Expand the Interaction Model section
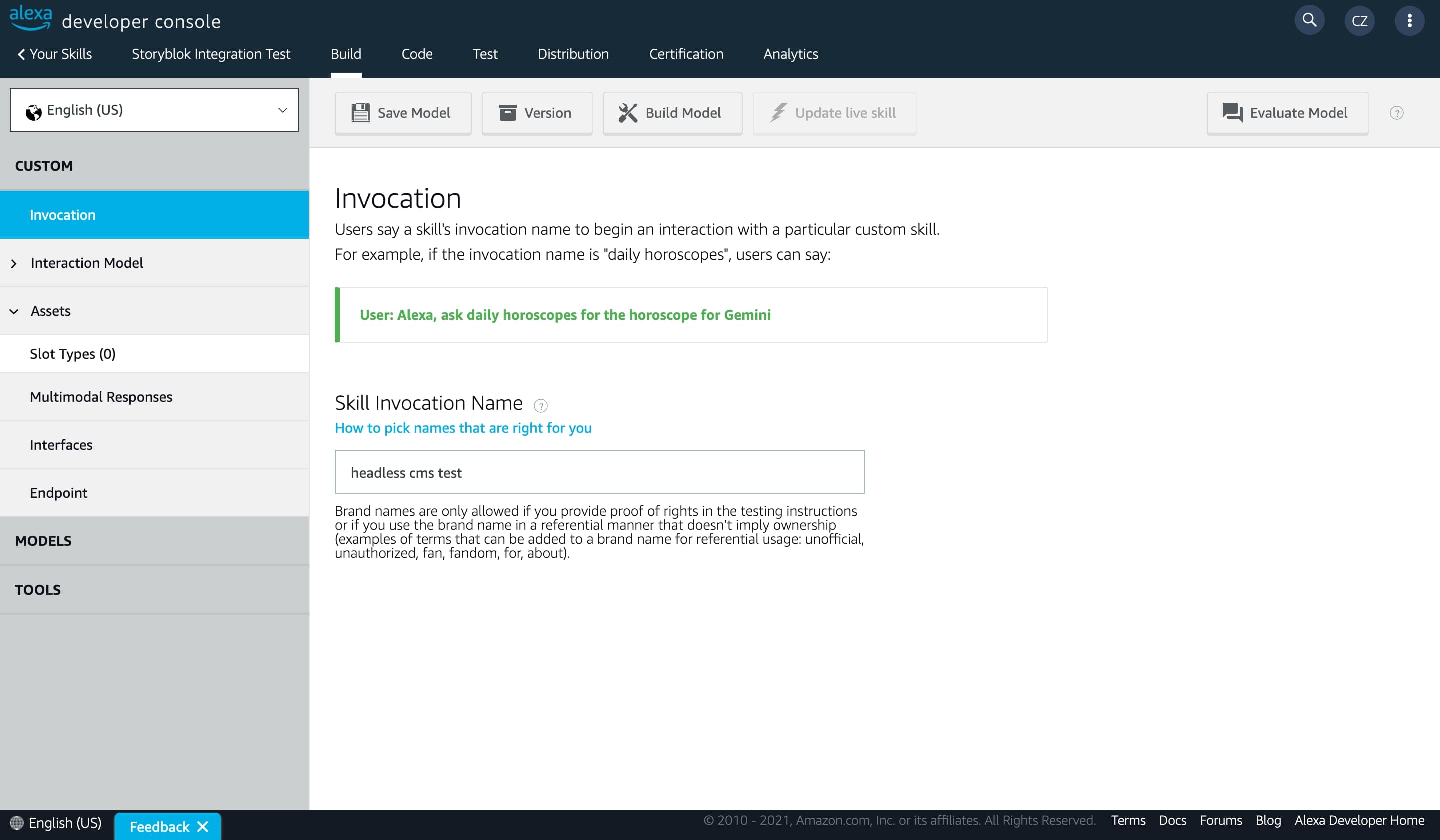 coord(14,263)
